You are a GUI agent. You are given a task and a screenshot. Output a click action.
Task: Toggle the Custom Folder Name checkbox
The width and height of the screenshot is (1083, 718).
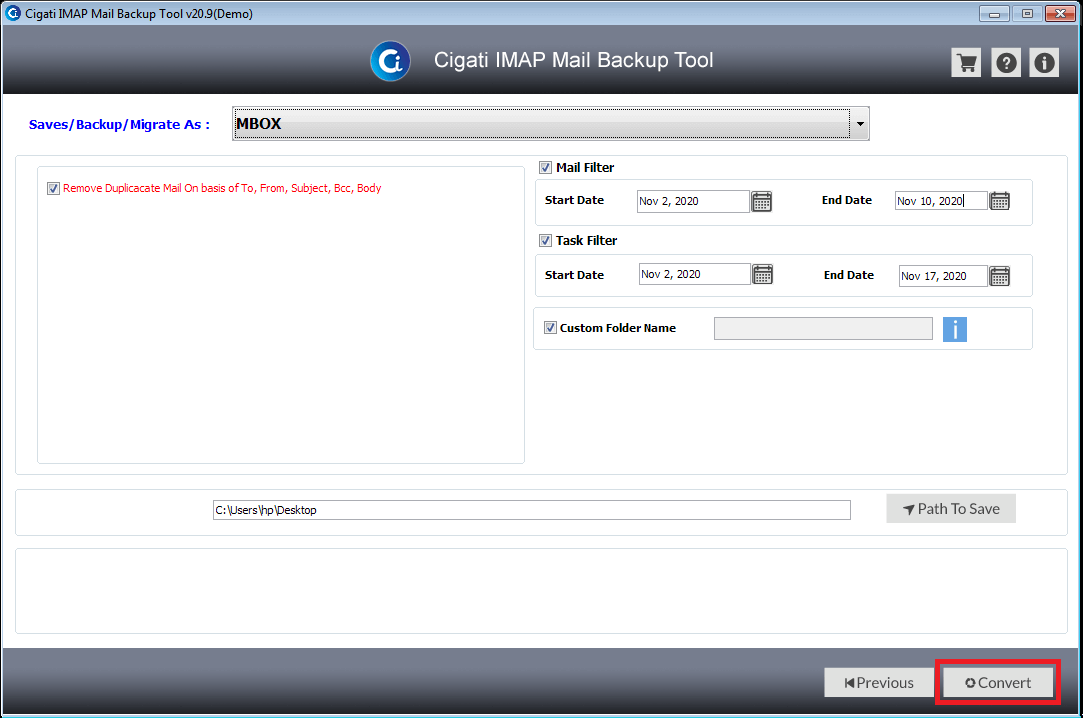(x=550, y=328)
